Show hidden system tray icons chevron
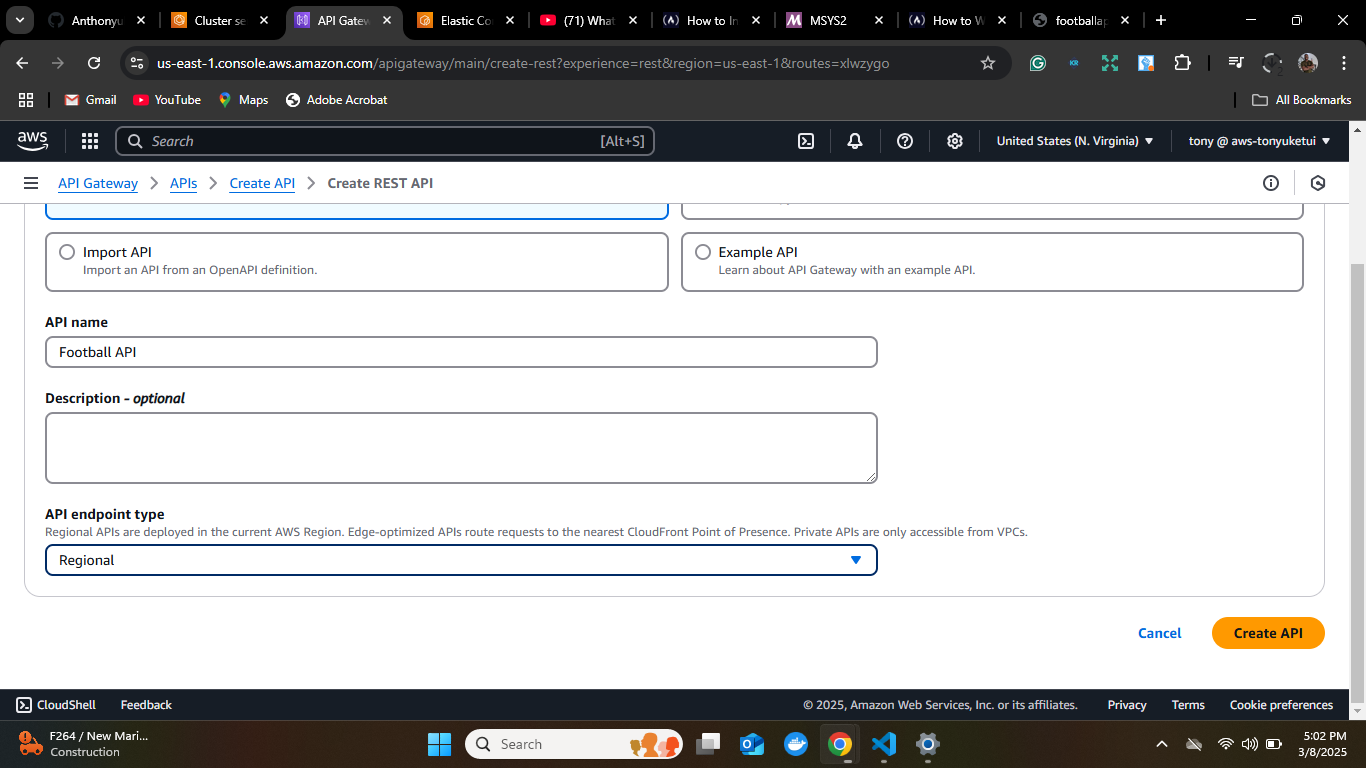 point(1162,744)
